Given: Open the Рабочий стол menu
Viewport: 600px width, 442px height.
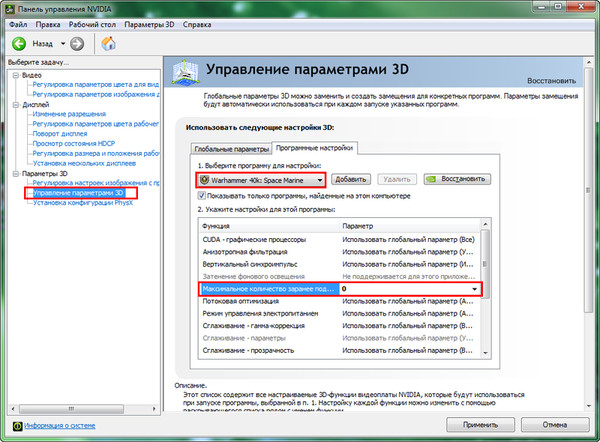Looking at the screenshot, I should [x=92, y=24].
